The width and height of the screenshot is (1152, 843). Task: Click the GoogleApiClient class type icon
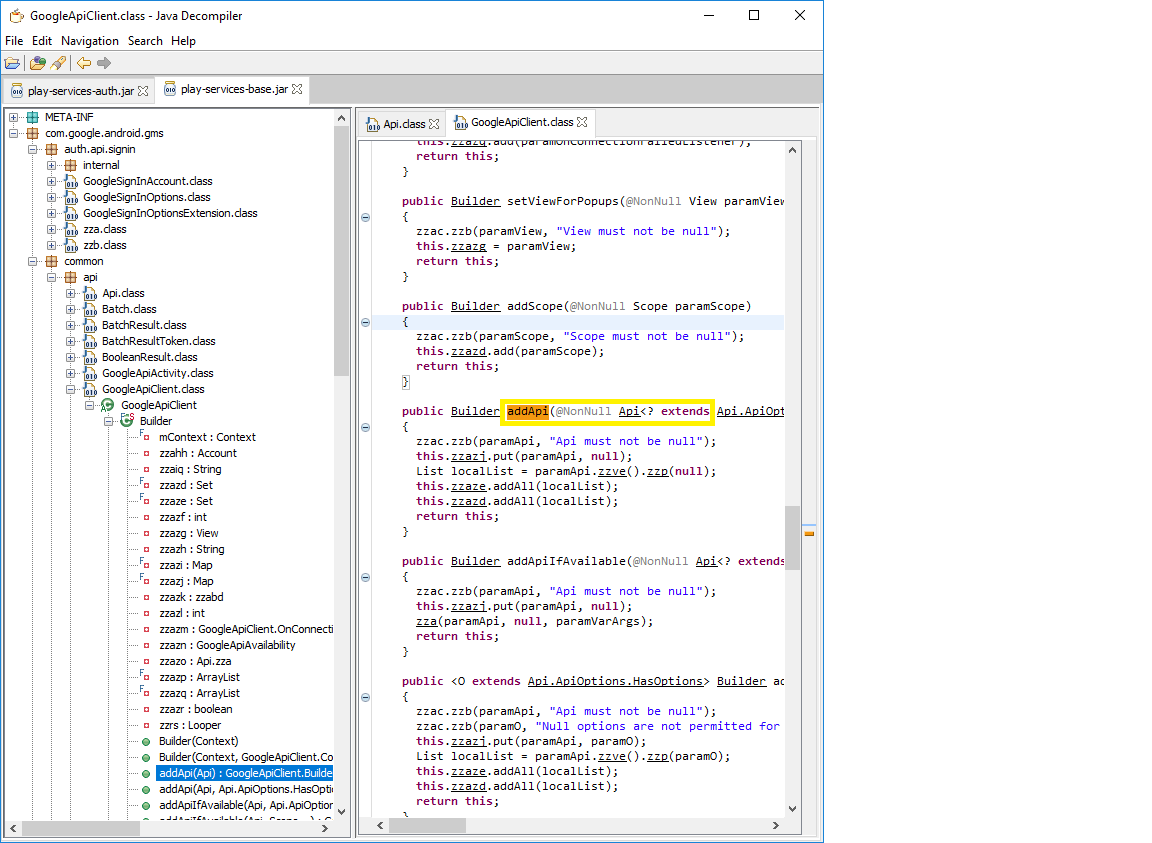coord(108,405)
